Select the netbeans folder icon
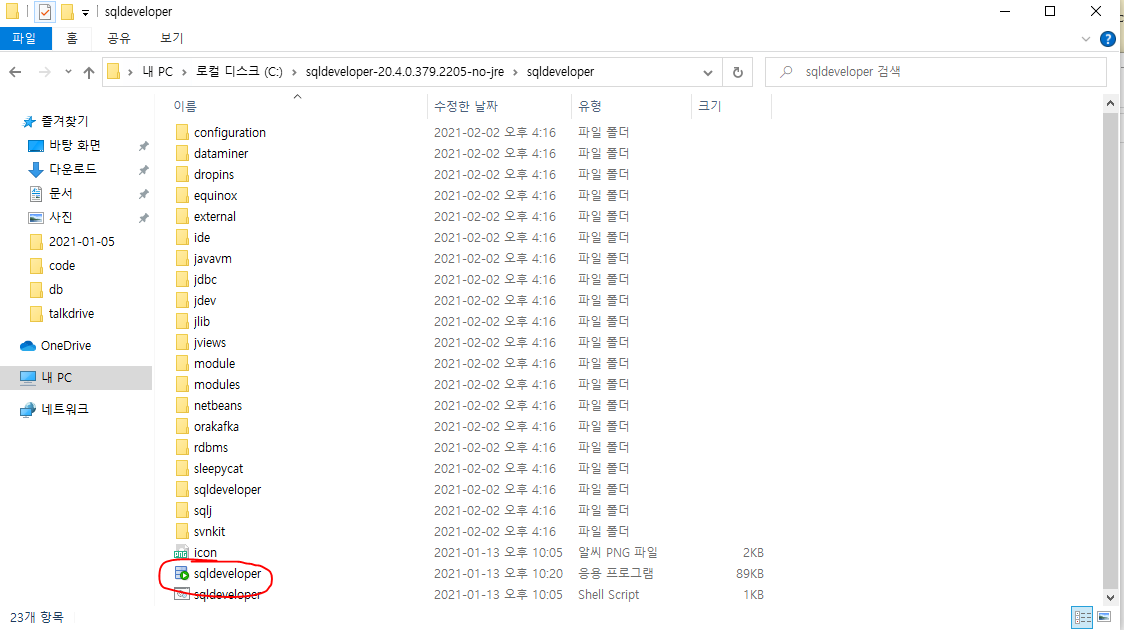 tap(182, 406)
